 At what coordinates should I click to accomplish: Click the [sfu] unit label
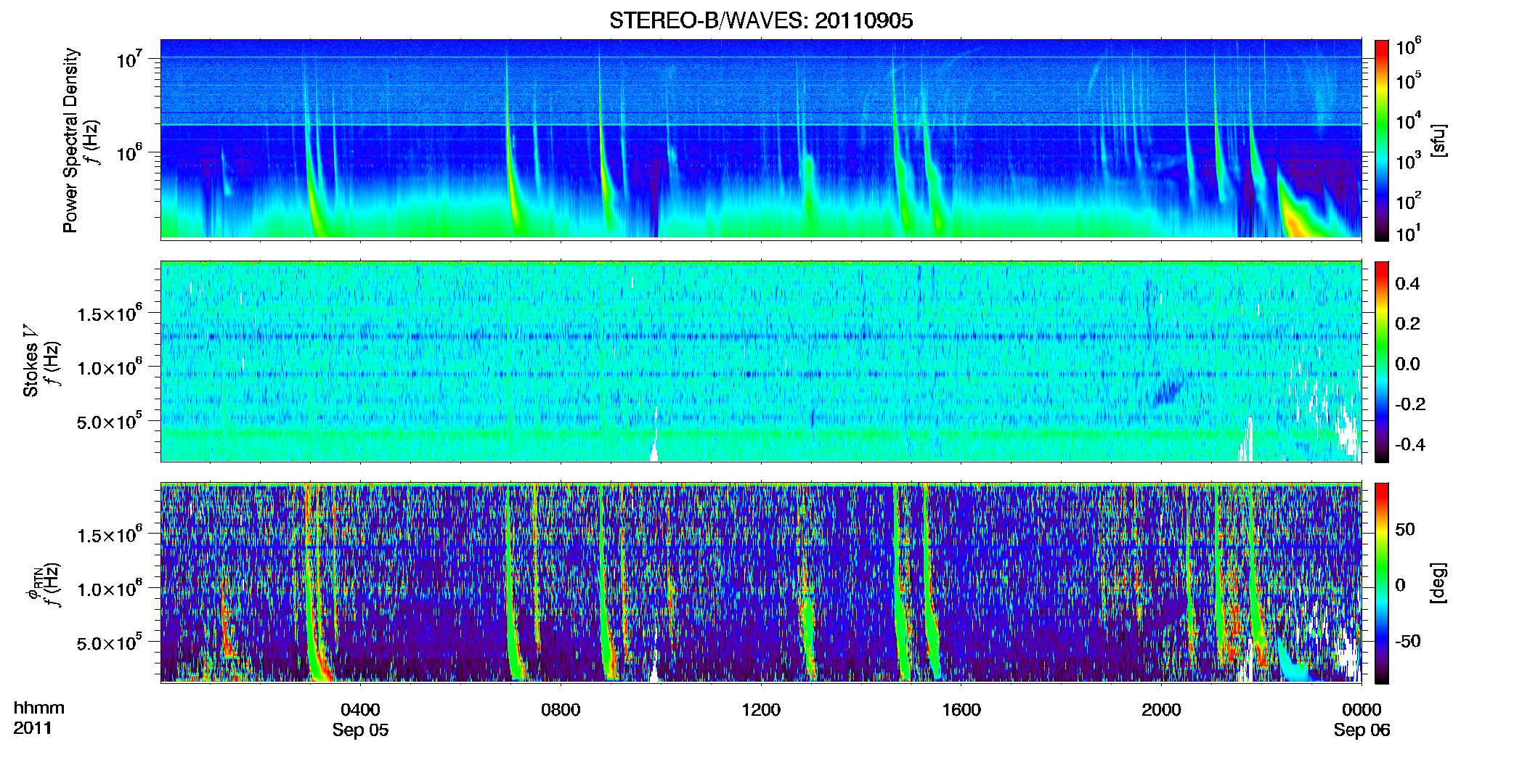1438,140
